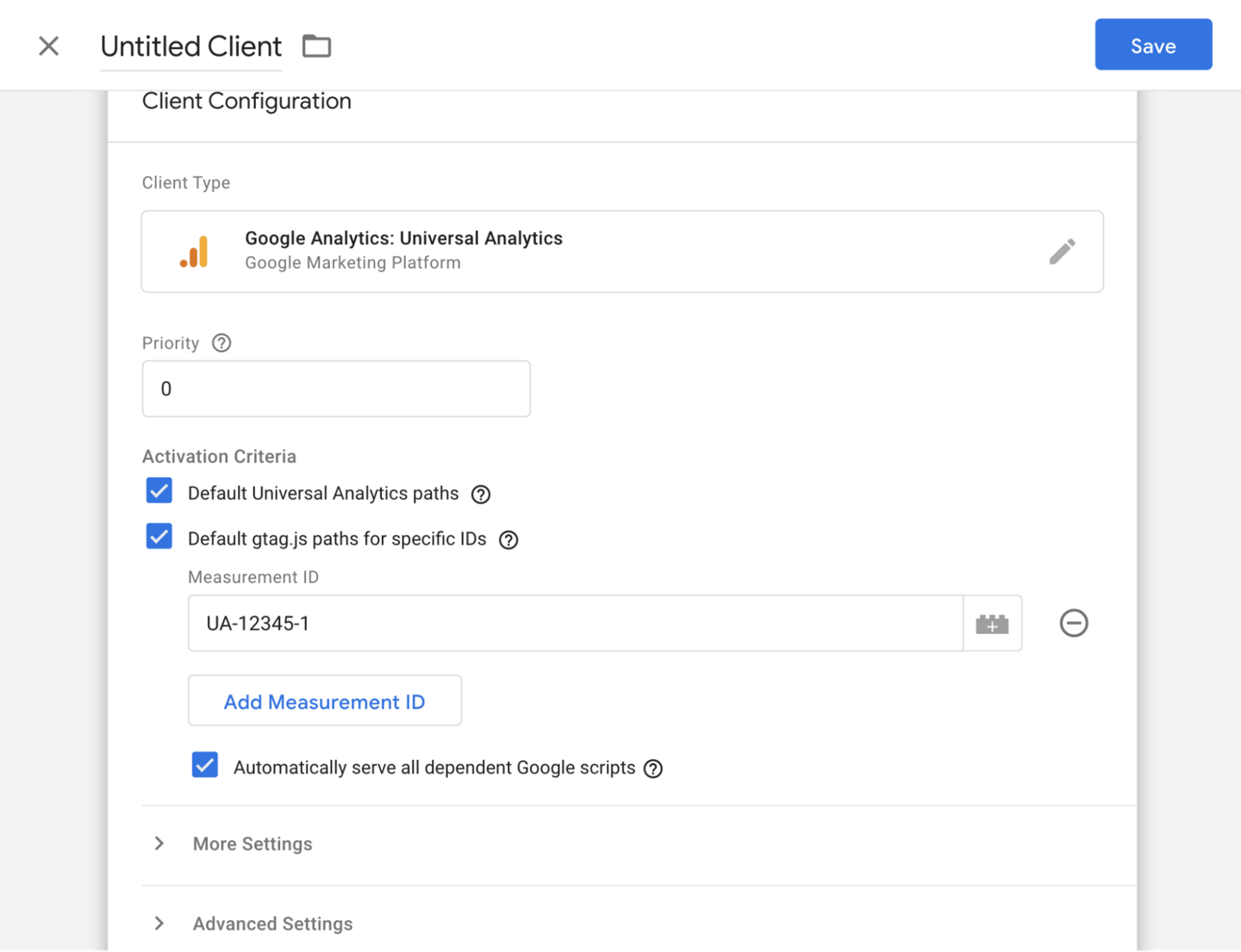Disable Default gtag.js paths for specific IDs
The height and width of the screenshot is (952, 1241).
click(159, 536)
